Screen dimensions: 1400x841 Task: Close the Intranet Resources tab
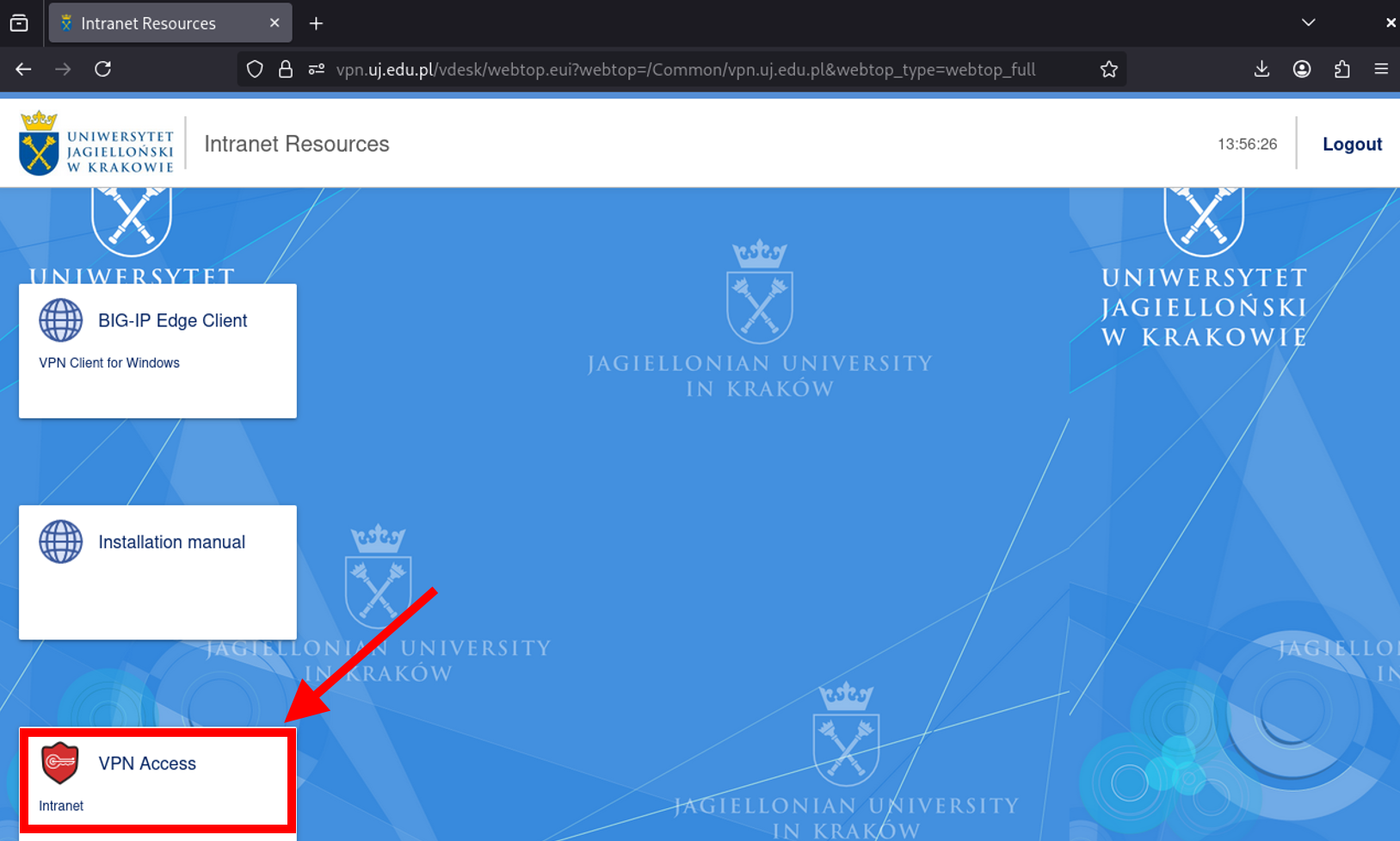pos(274,23)
